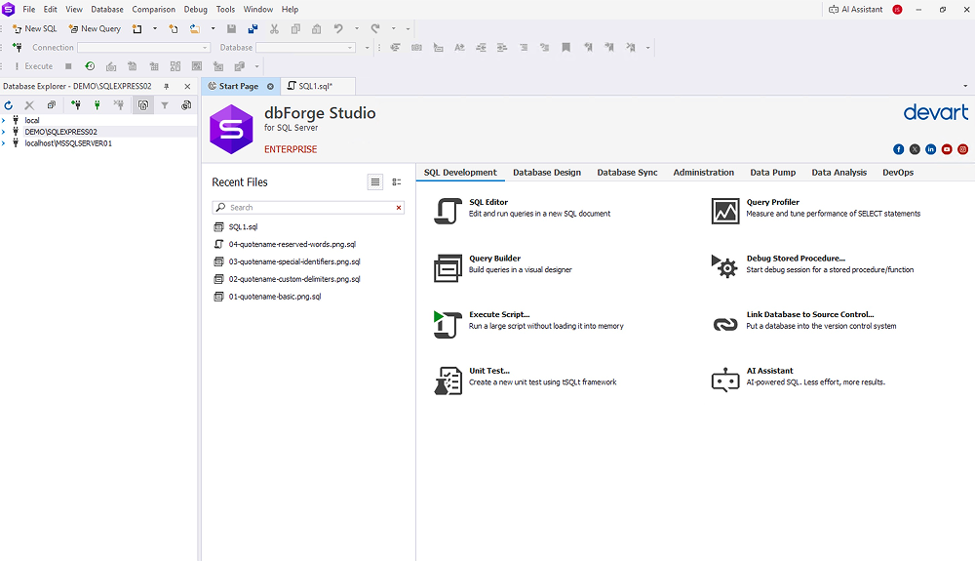
Task: Open the document tabs list dropdown arrow
Action: [x=966, y=87]
